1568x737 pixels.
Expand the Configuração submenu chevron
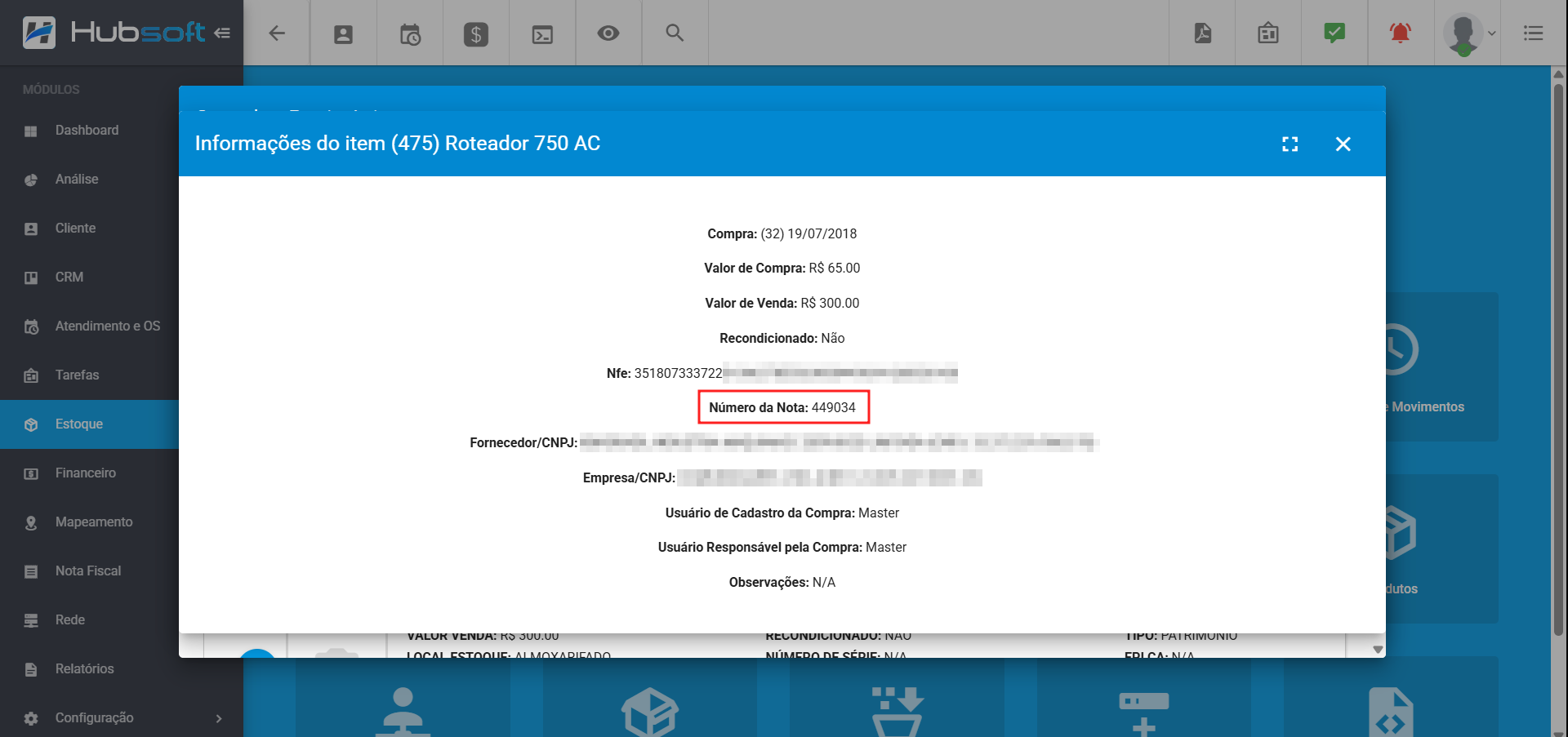point(218,718)
